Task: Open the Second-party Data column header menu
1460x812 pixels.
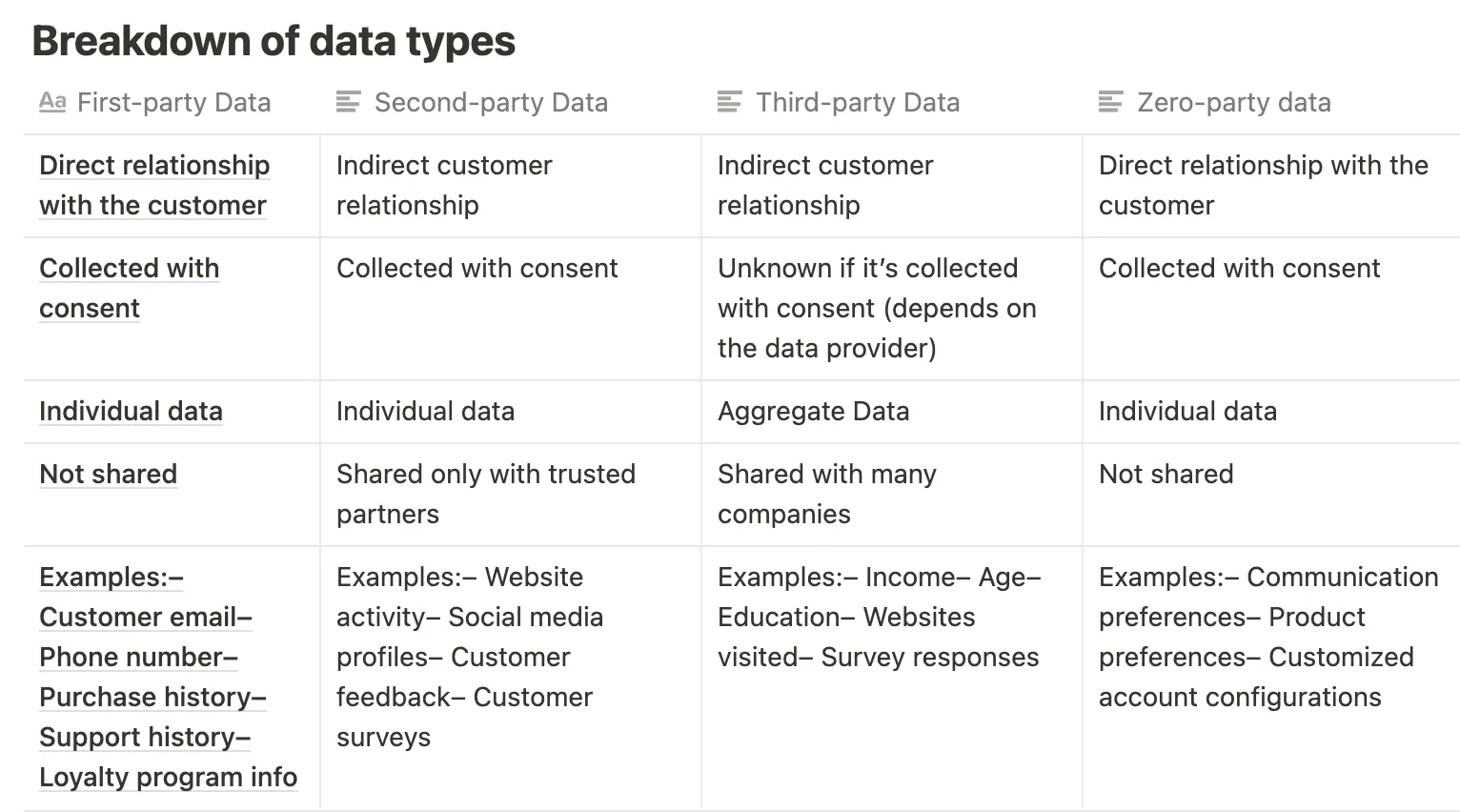Action: pyautogui.click(x=511, y=102)
